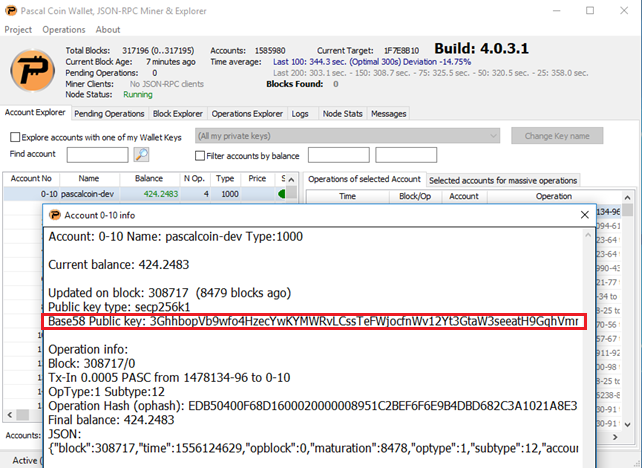
Task: Click the 0-10 account number cell
Action: click(32, 194)
